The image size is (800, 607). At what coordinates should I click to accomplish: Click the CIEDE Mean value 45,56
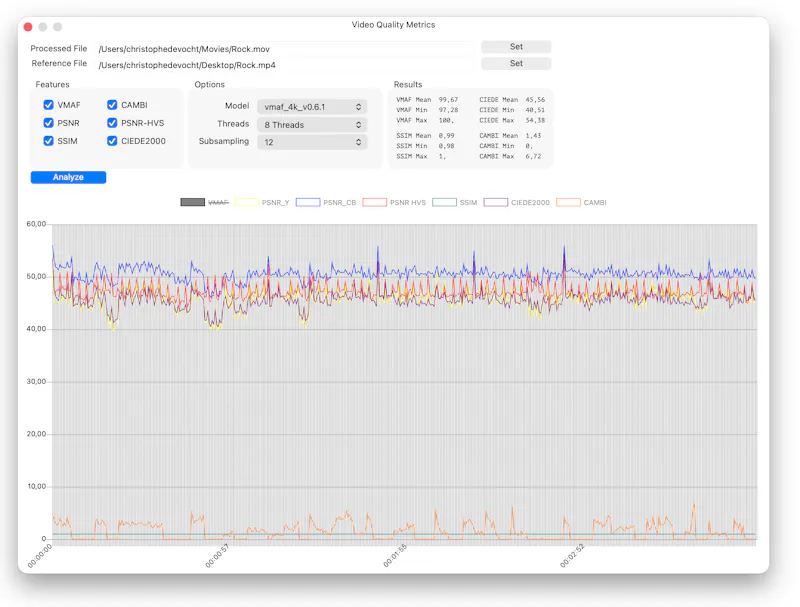(x=535, y=100)
